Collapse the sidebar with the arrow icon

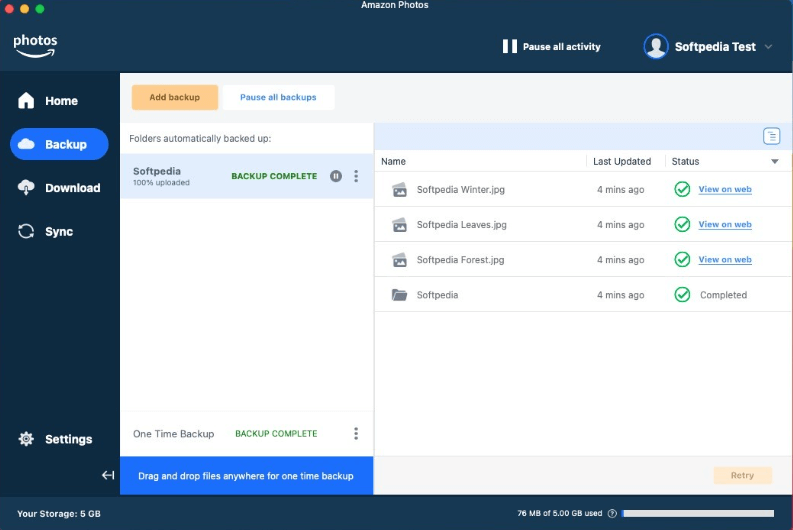pos(108,475)
